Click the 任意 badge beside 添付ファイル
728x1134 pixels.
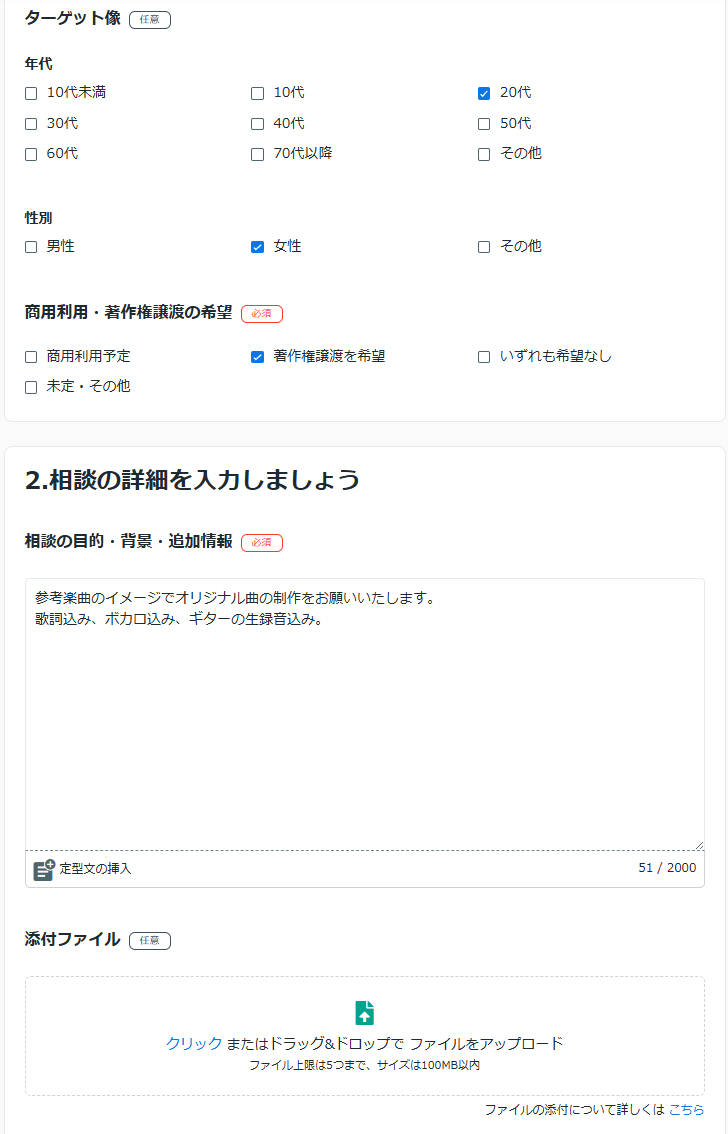coord(150,940)
